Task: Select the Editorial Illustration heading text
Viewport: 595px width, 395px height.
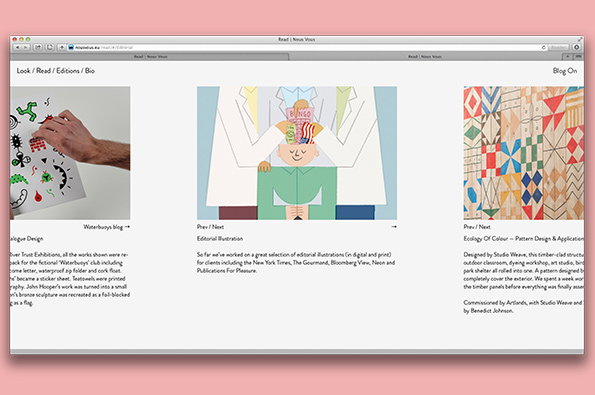Action: click(220, 239)
